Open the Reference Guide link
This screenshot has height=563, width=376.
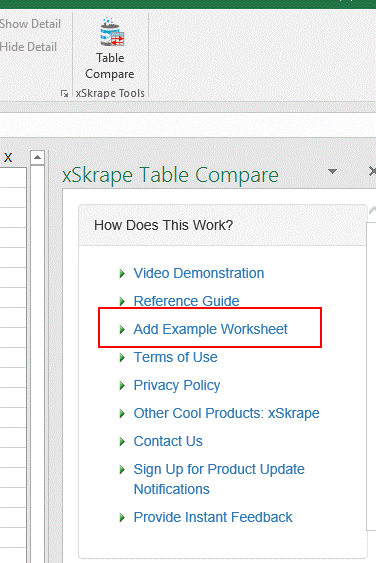(x=186, y=301)
